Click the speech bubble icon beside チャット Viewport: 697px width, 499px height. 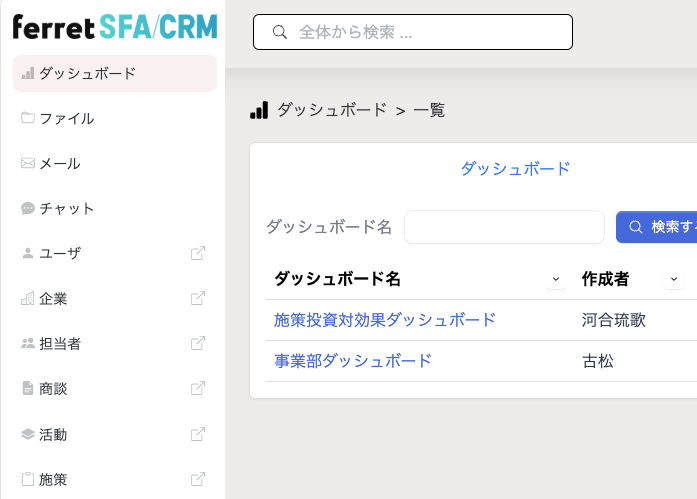coord(28,208)
